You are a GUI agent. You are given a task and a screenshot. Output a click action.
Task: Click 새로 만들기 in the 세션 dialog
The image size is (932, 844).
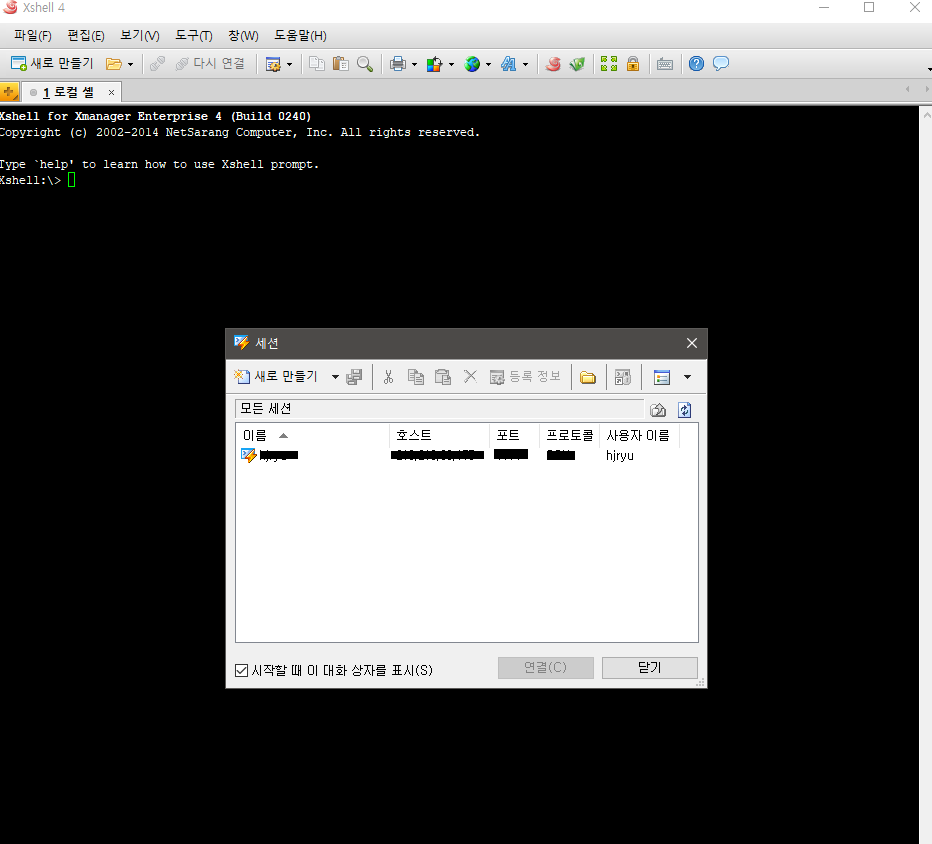276,376
